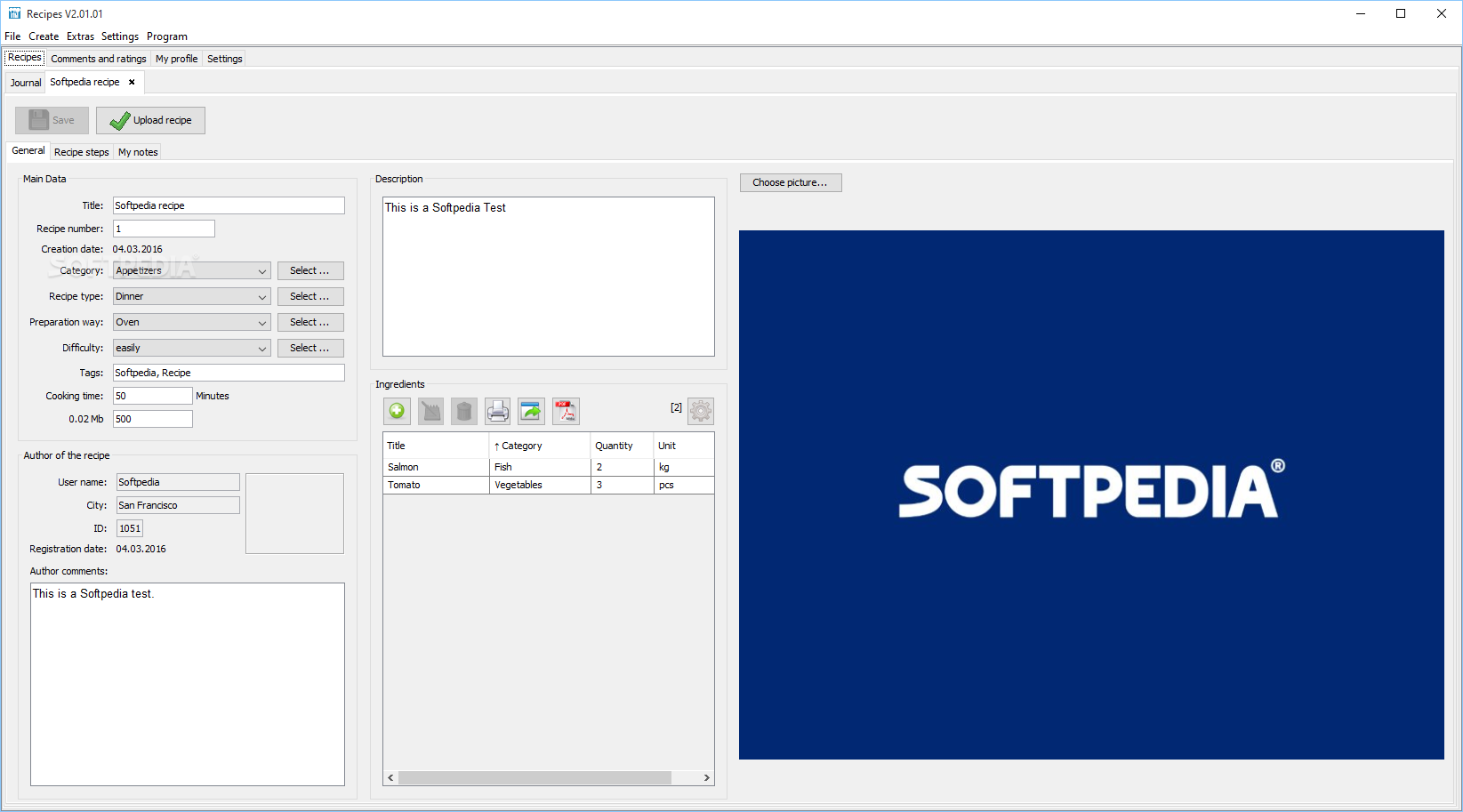Open ingredients table settings gear
The width and height of the screenshot is (1463, 812).
(701, 411)
